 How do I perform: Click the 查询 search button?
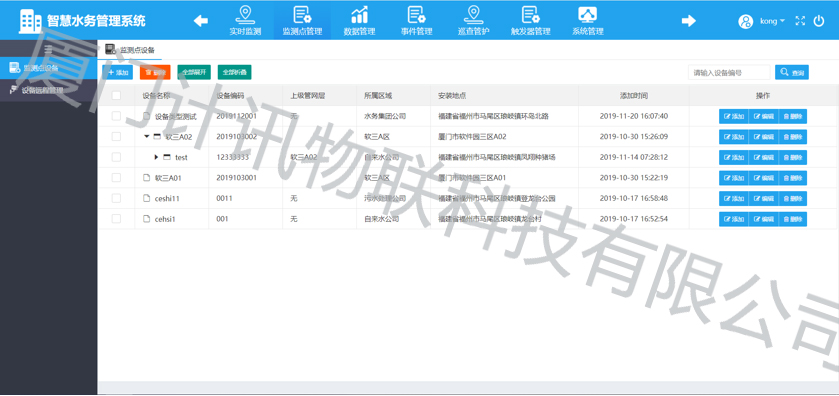[792, 72]
